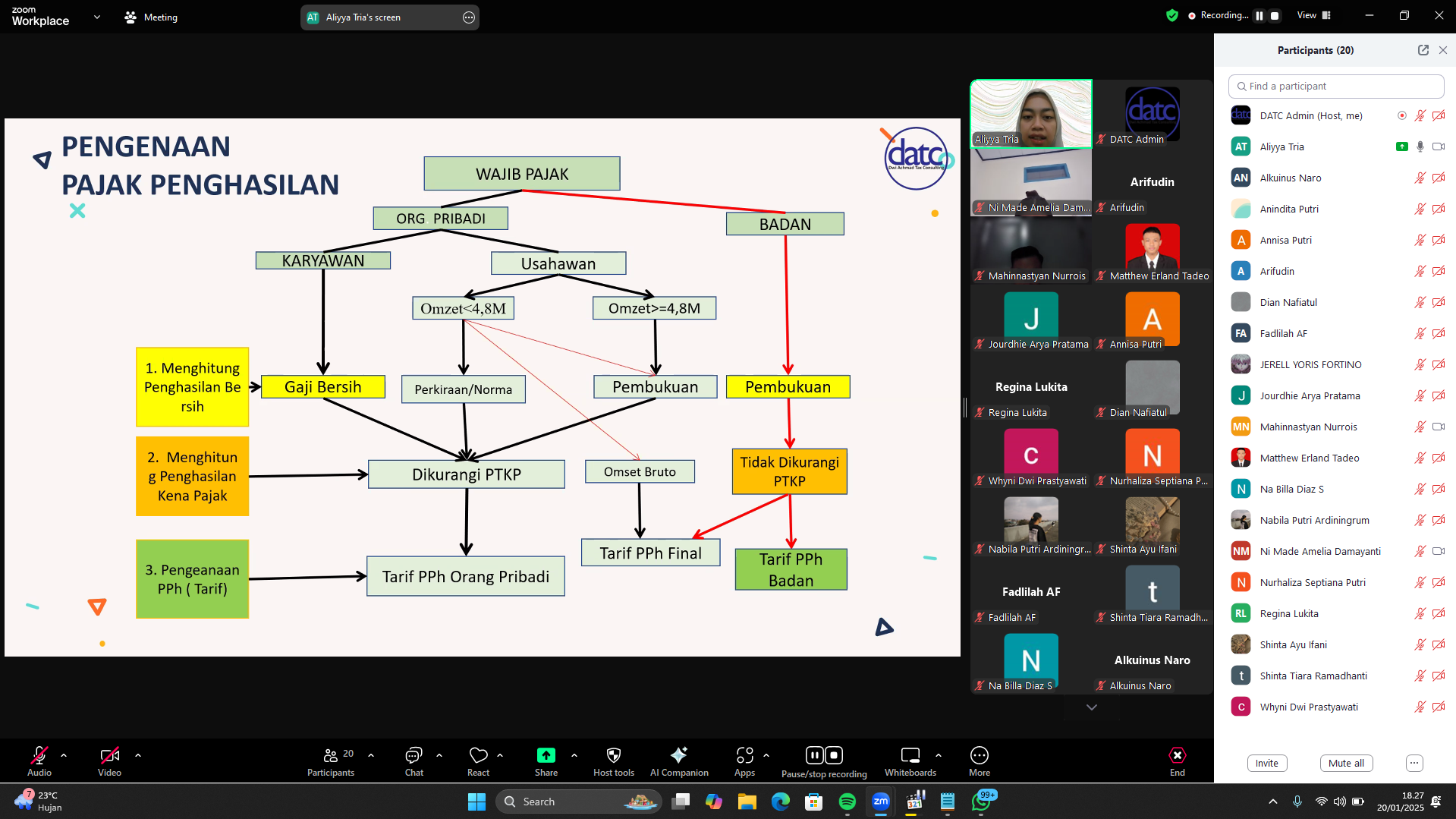Open the Chat panel
The height and width of the screenshot is (819, 1456).
pyautogui.click(x=414, y=761)
